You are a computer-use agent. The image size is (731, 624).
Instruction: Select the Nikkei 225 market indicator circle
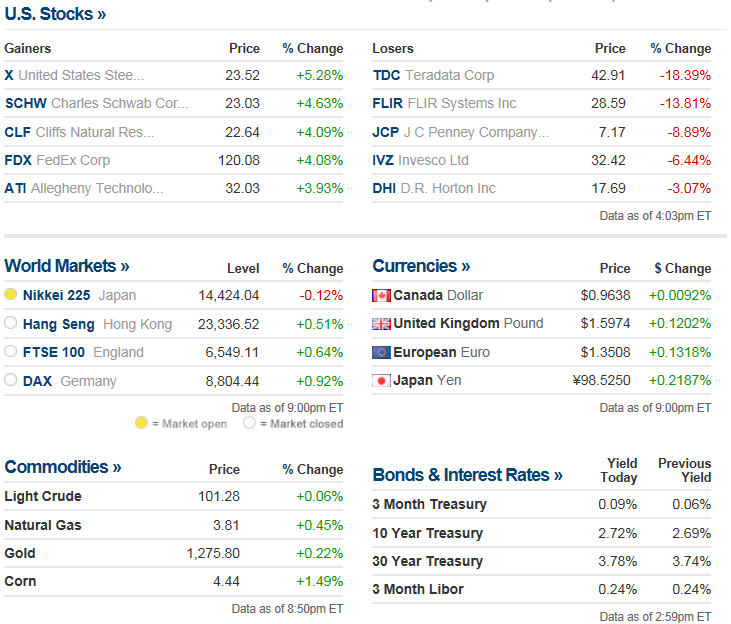pyautogui.click(x=10, y=294)
